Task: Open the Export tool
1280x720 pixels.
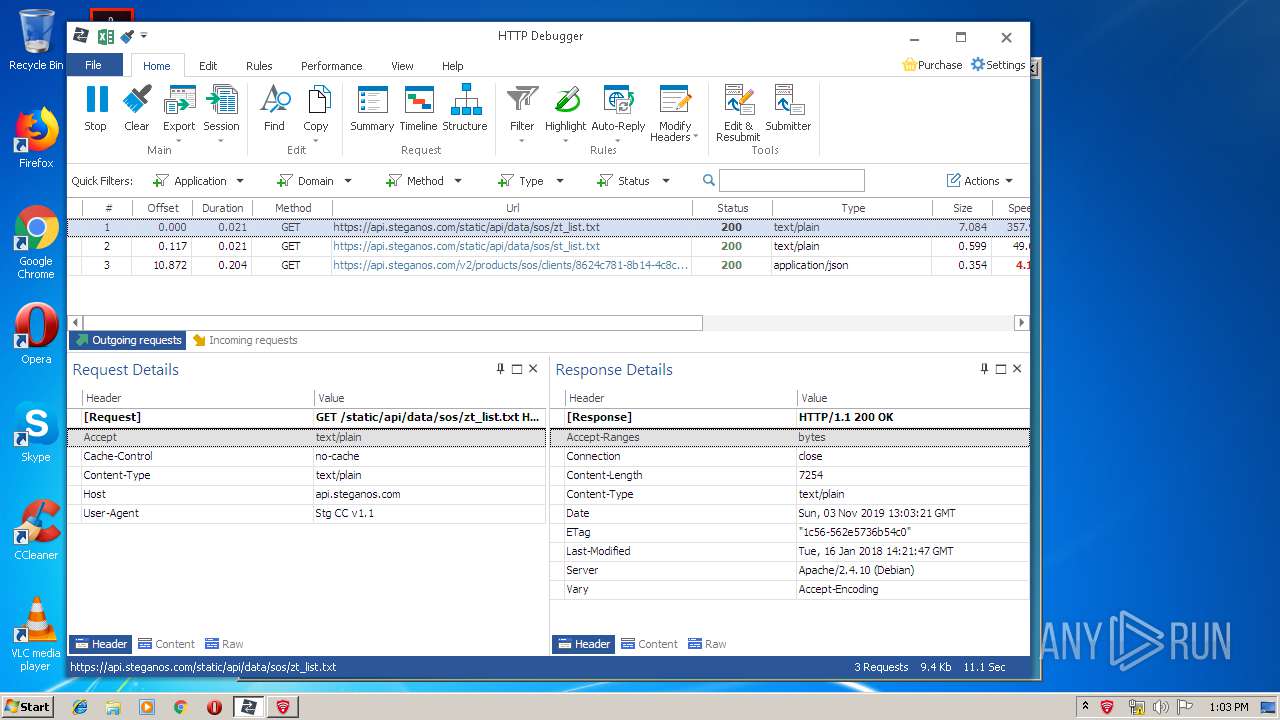Action: click(x=179, y=114)
